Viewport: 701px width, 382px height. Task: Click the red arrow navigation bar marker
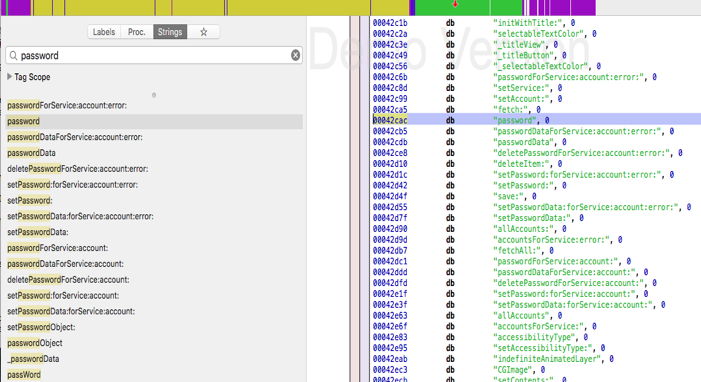coord(455,4)
